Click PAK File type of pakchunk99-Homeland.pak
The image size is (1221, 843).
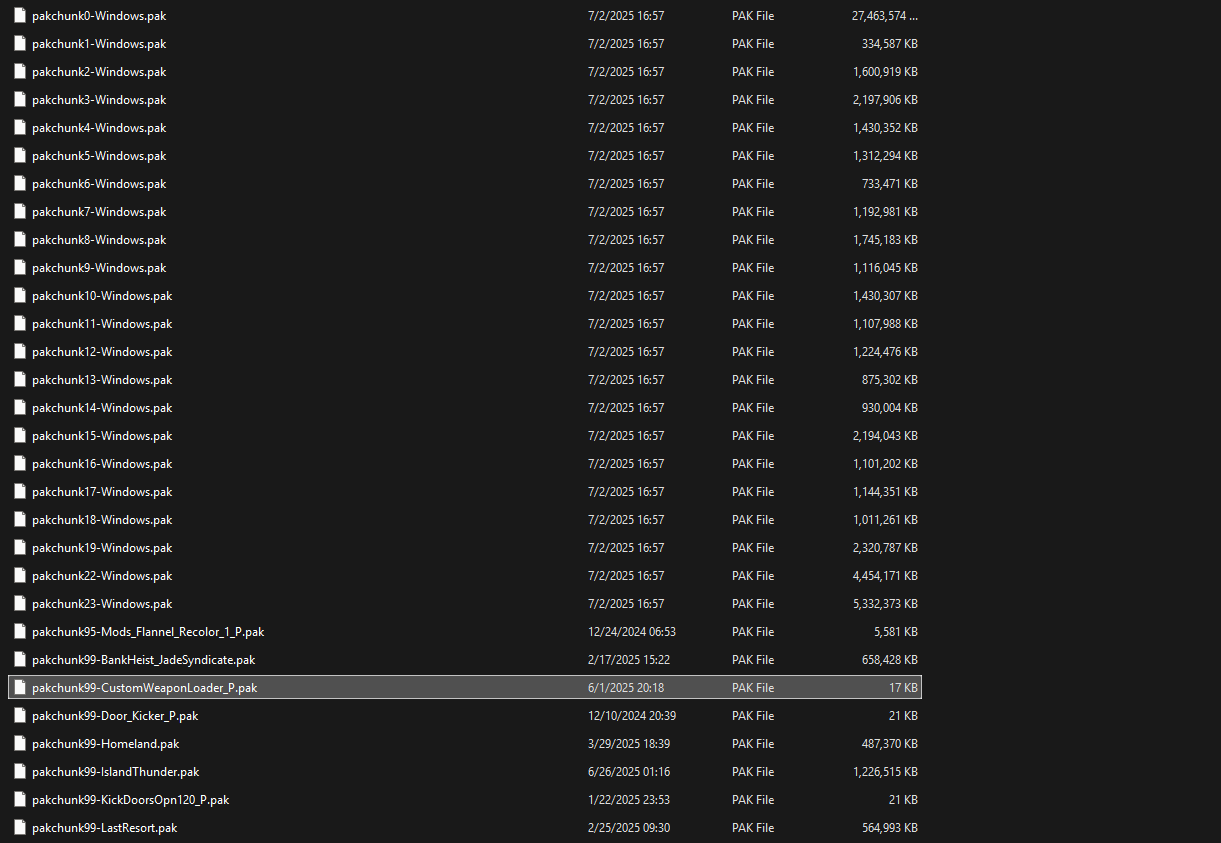click(753, 744)
